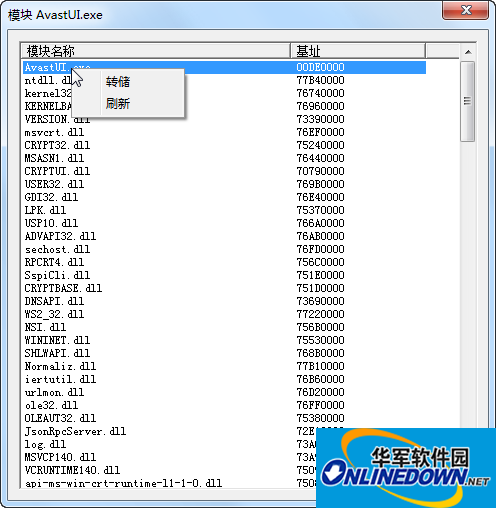Viewport: 496px width, 508px height.
Task: Click base address 76740000
Action: [320, 93]
